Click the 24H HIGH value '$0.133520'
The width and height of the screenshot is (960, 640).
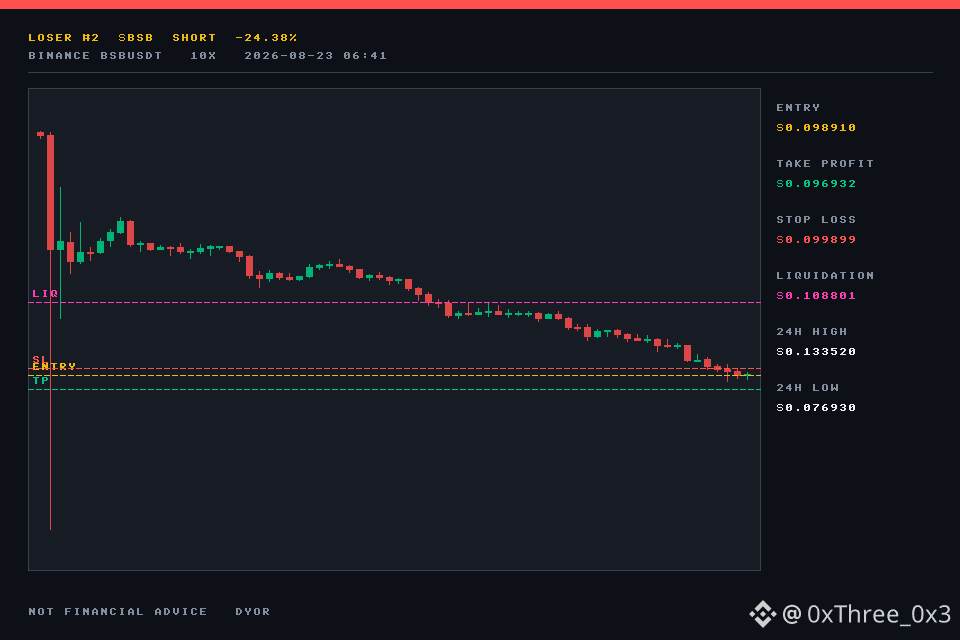click(x=816, y=352)
